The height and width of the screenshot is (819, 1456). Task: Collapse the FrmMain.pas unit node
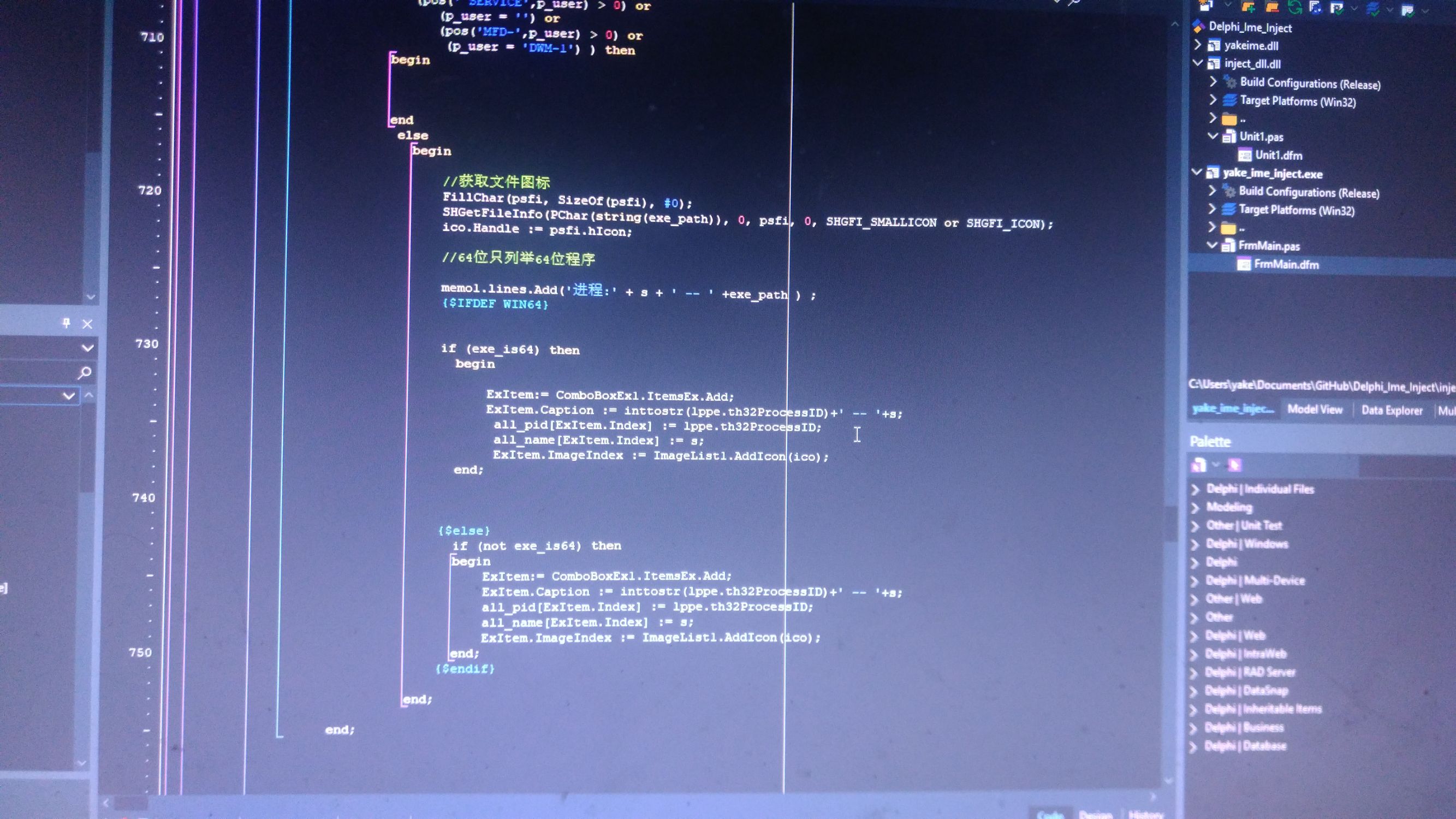pyautogui.click(x=1211, y=245)
